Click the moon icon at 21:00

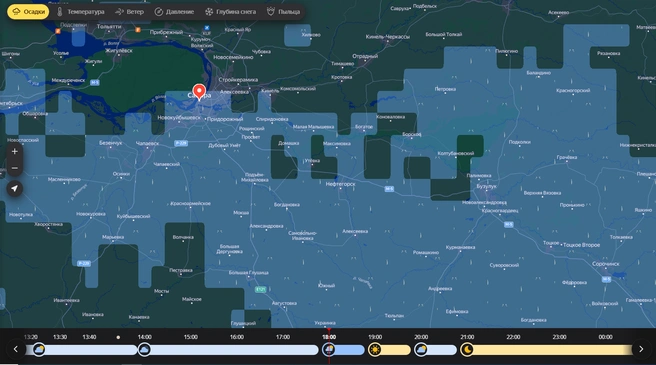pyautogui.click(x=467, y=349)
